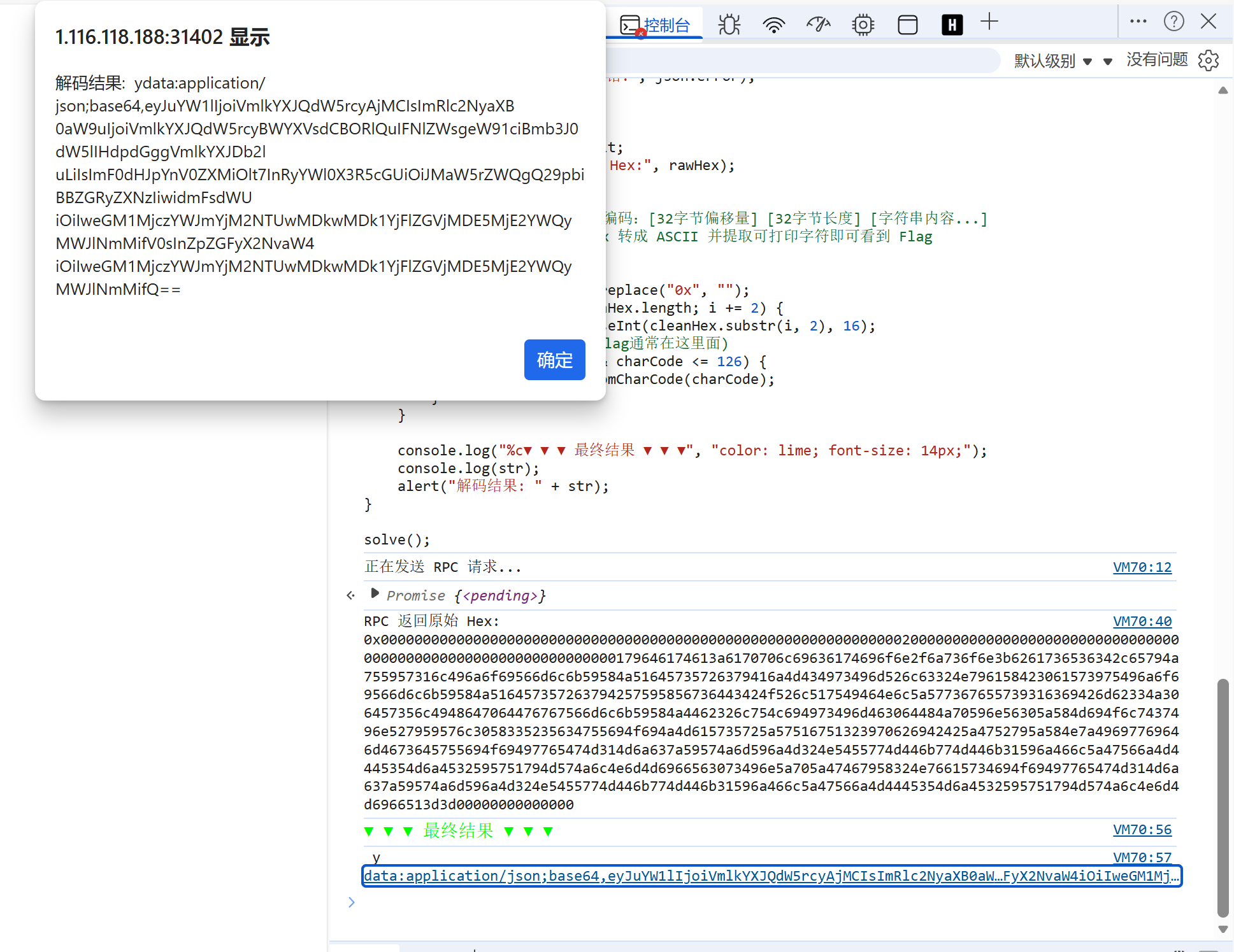Open the Application window icon tab

click(x=907, y=25)
